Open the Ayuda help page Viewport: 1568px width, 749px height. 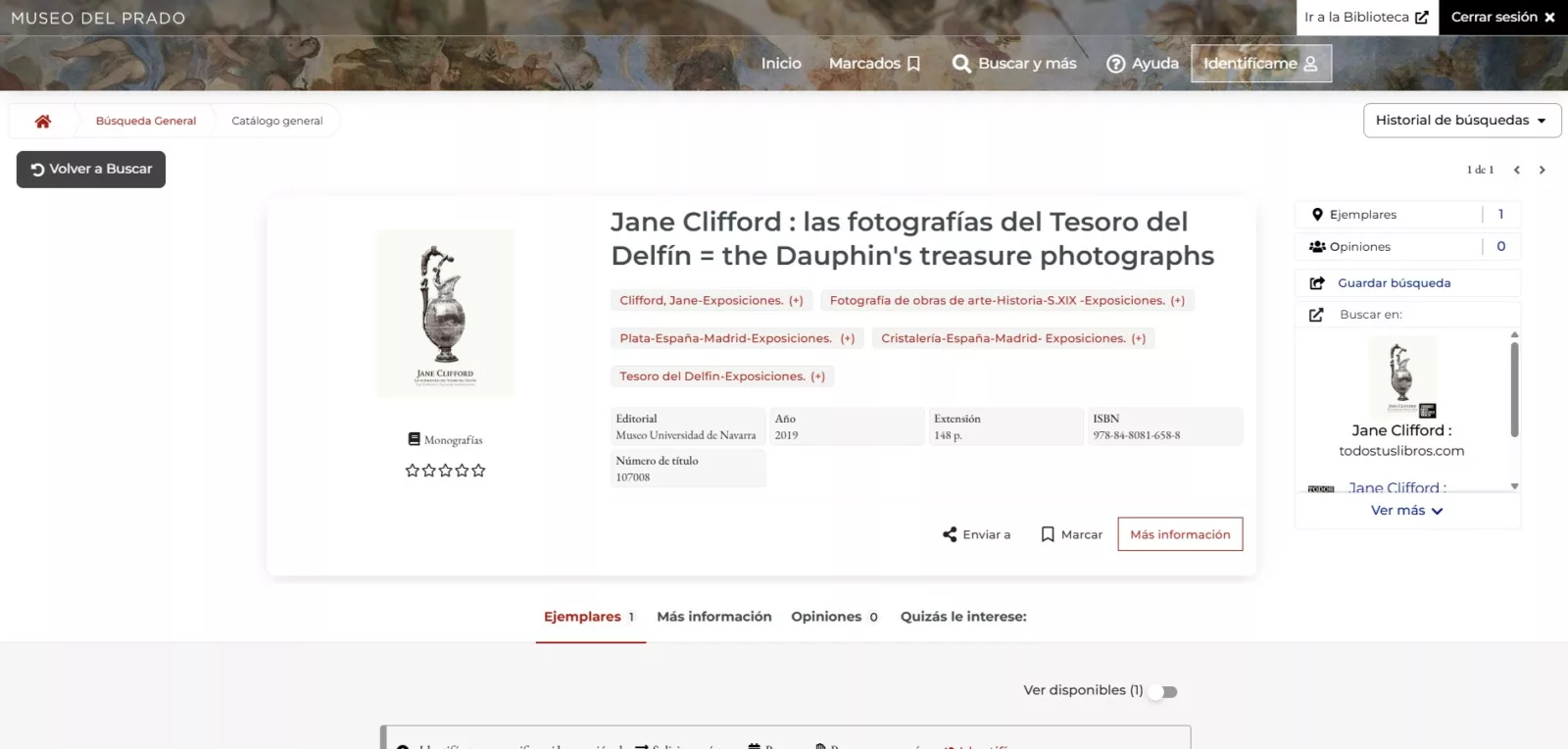(1143, 64)
